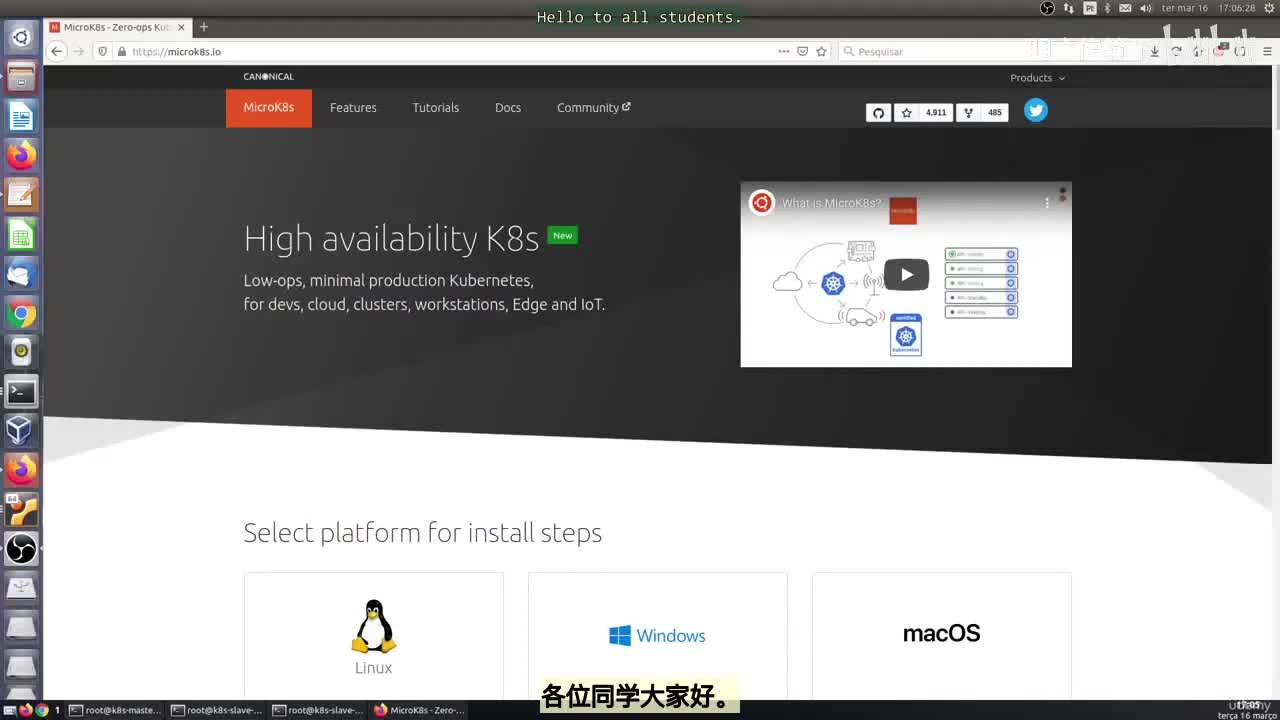Bookmark this page with the star
The height and width of the screenshot is (720, 1280).
(821, 51)
